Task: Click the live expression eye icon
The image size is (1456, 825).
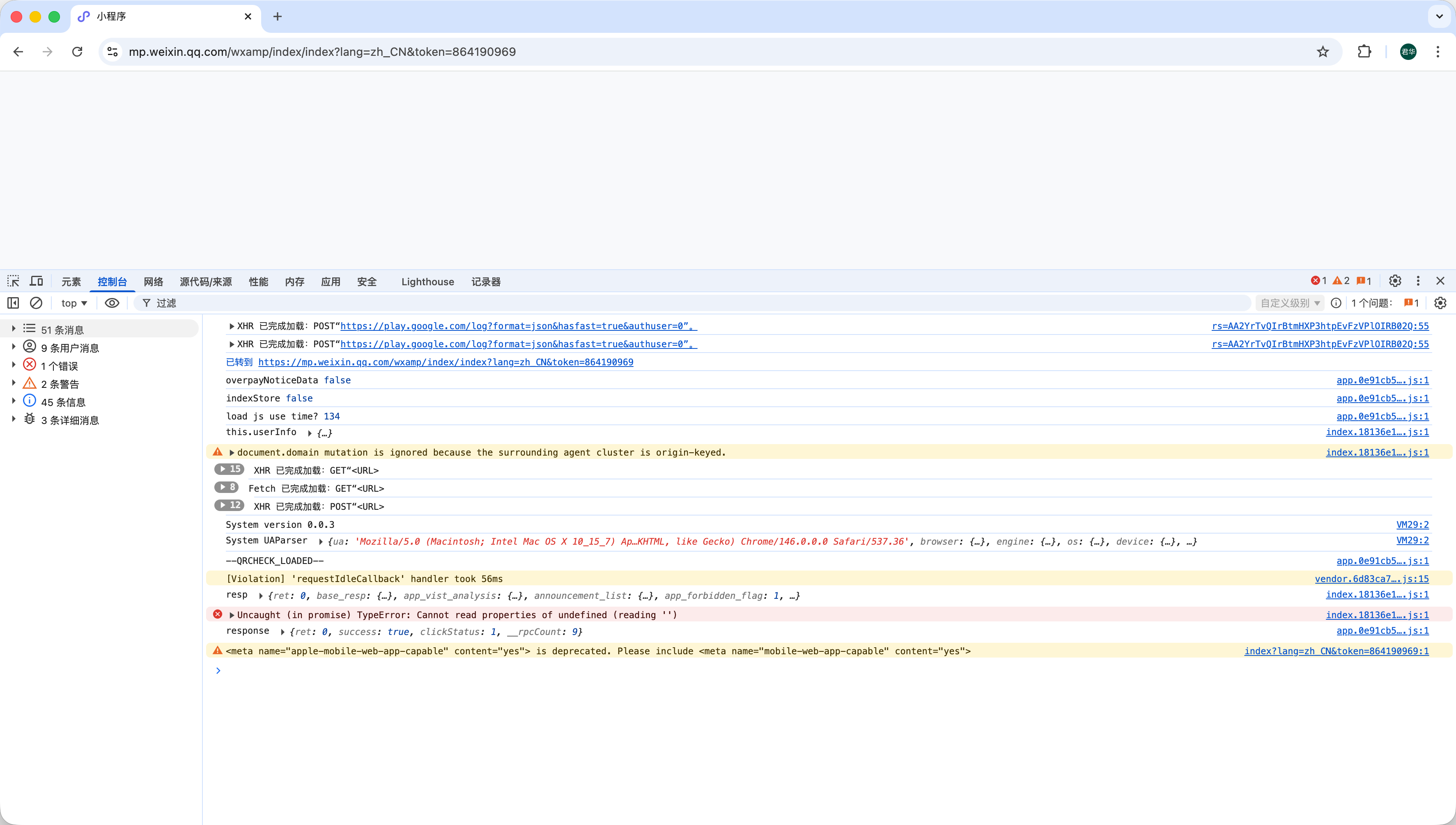Action: click(112, 303)
